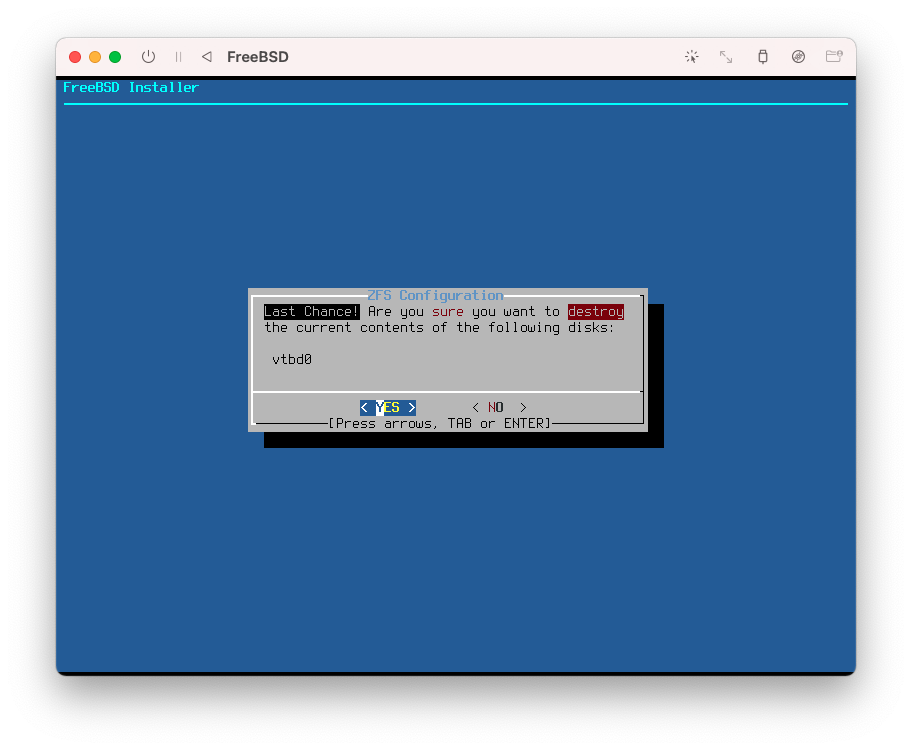This screenshot has height=750, width=912.
Task: Click the left-pointing triangle restart icon
Action: pos(206,56)
